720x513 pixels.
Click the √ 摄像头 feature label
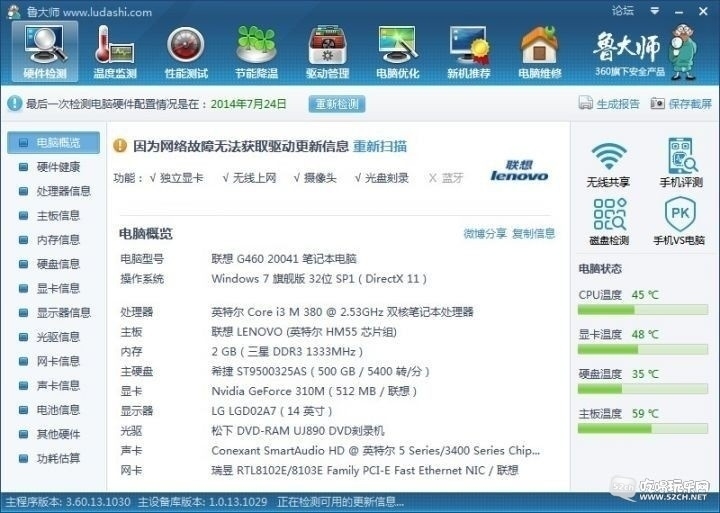(x=315, y=178)
